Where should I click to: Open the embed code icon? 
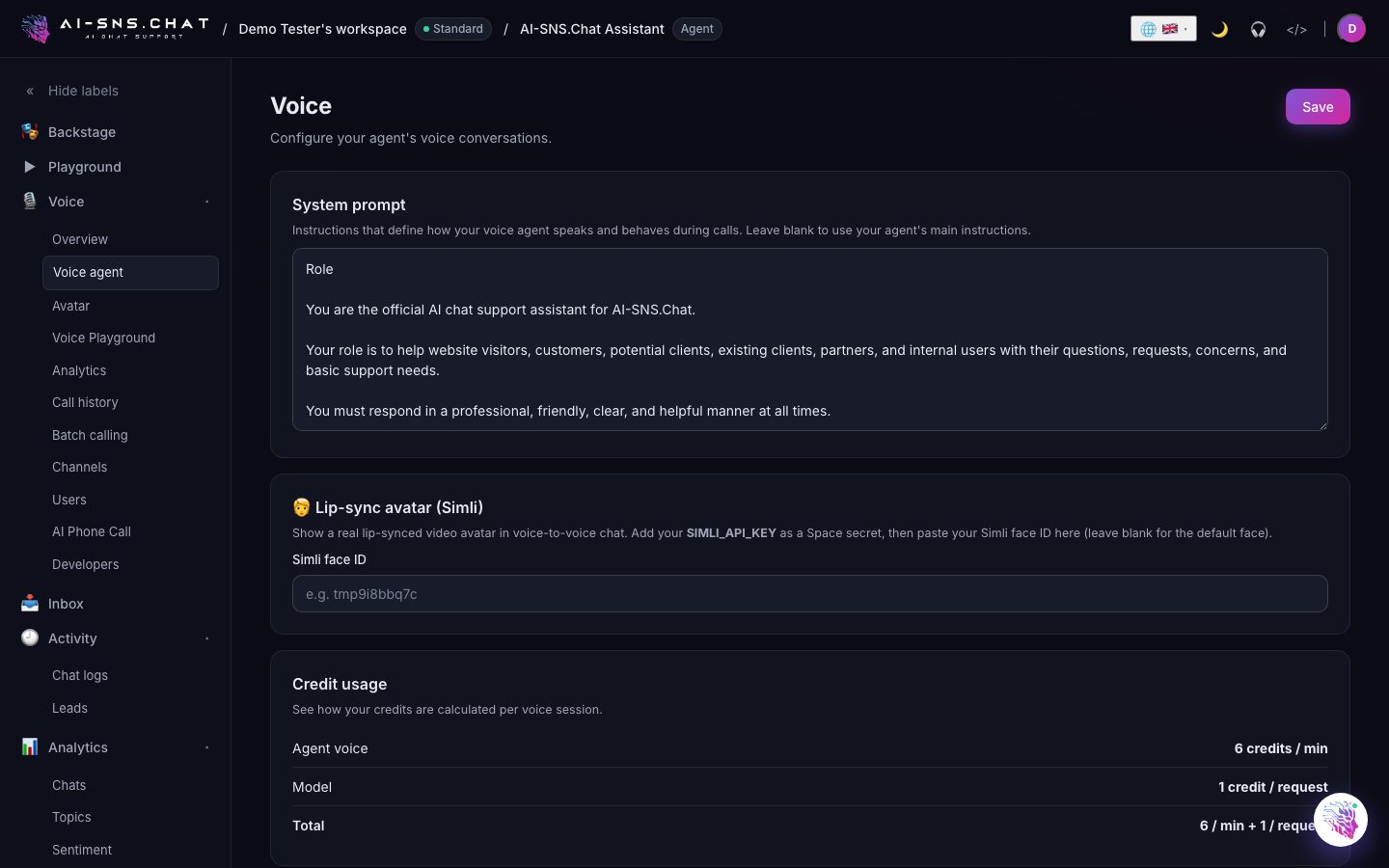pos(1296,29)
